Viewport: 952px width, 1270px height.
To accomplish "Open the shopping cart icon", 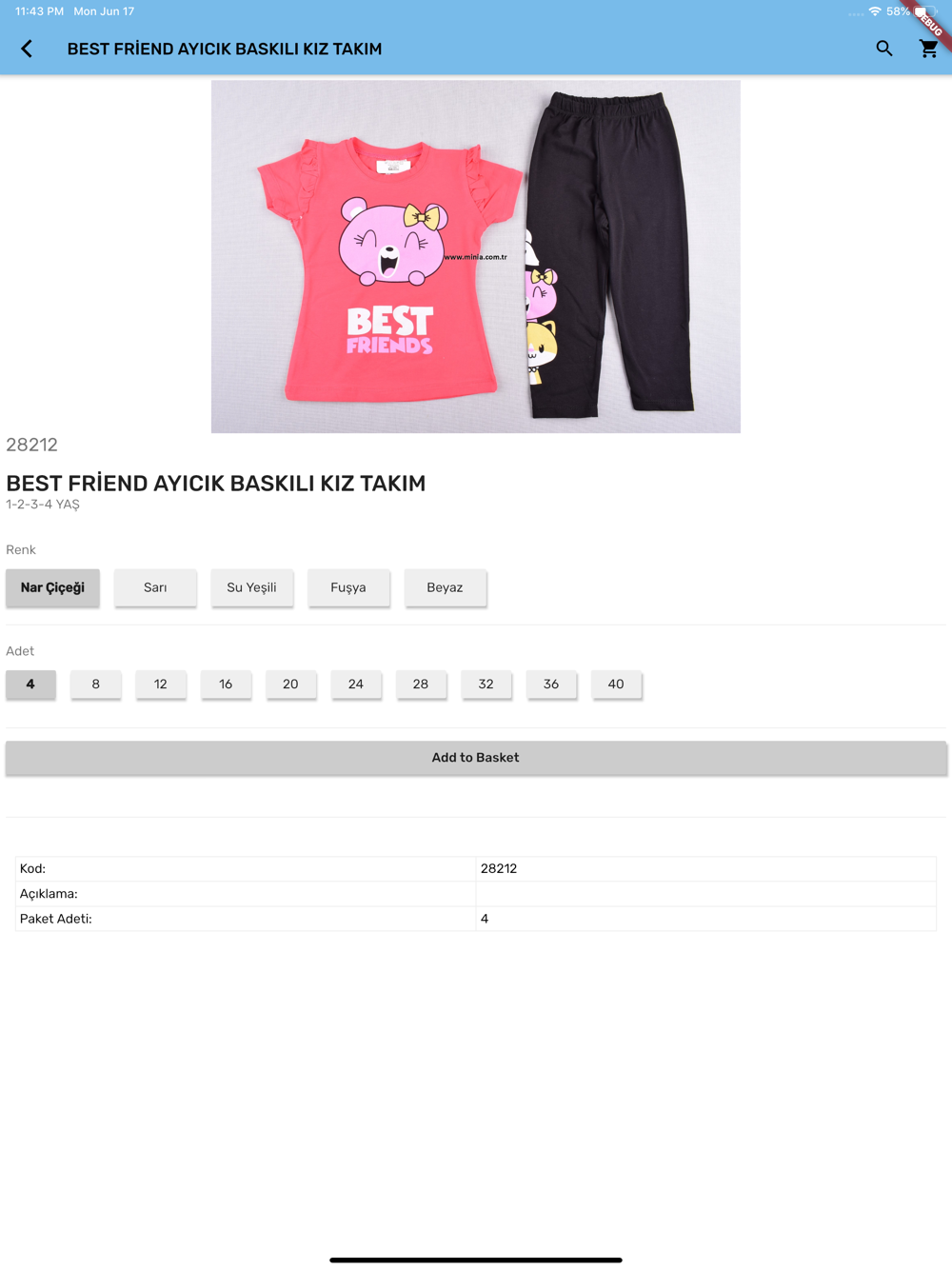I will [929, 49].
